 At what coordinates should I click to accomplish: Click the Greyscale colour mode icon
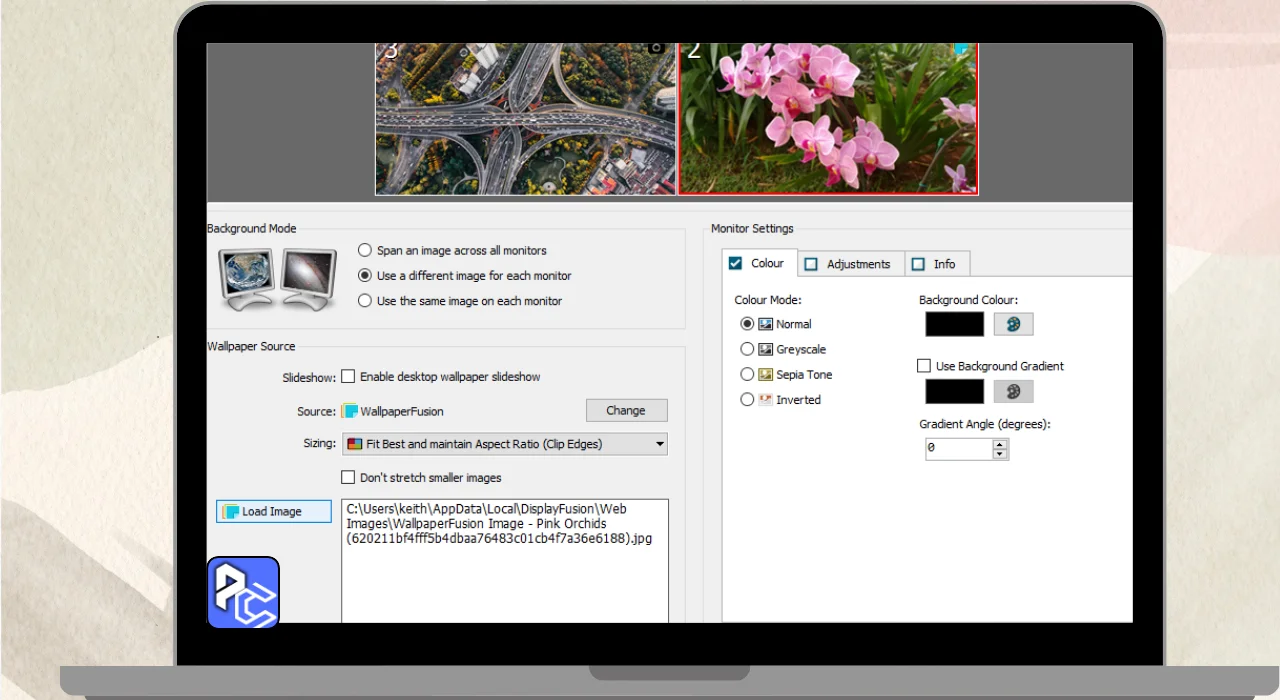766,349
